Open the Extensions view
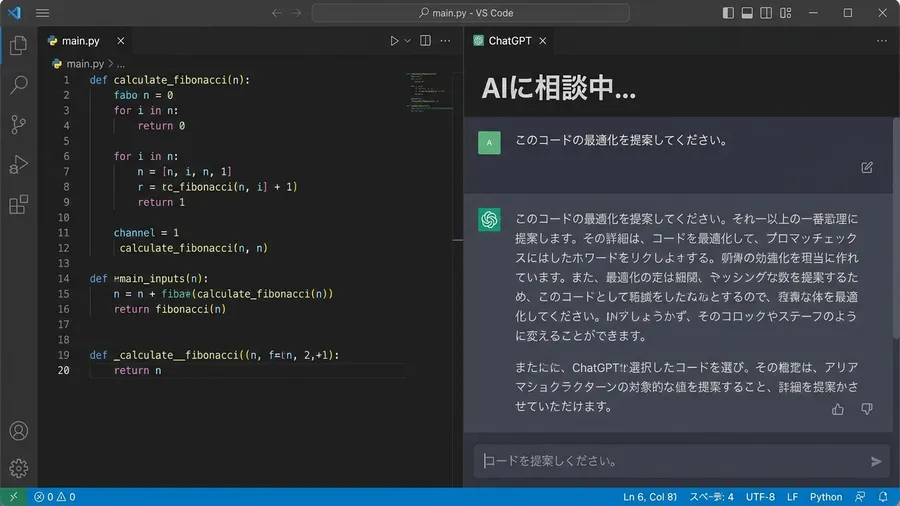The height and width of the screenshot is (506, 900). 18,204
